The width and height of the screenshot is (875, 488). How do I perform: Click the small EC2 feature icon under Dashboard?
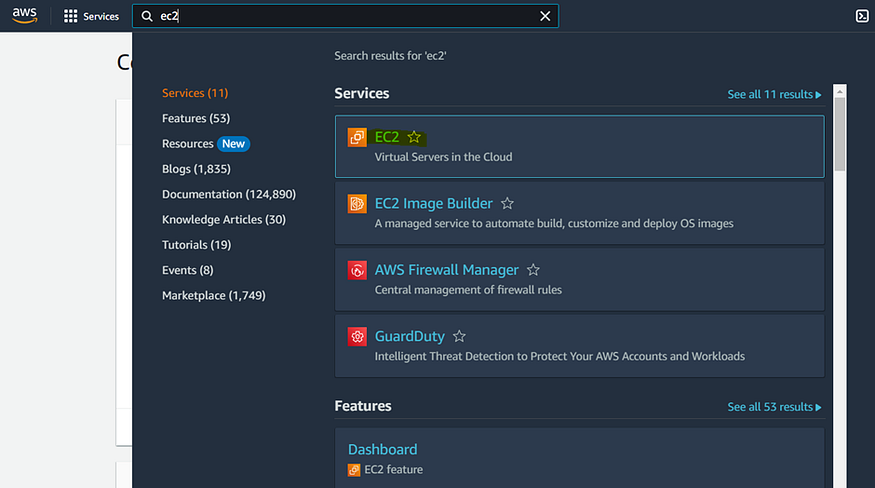[354, 470]
